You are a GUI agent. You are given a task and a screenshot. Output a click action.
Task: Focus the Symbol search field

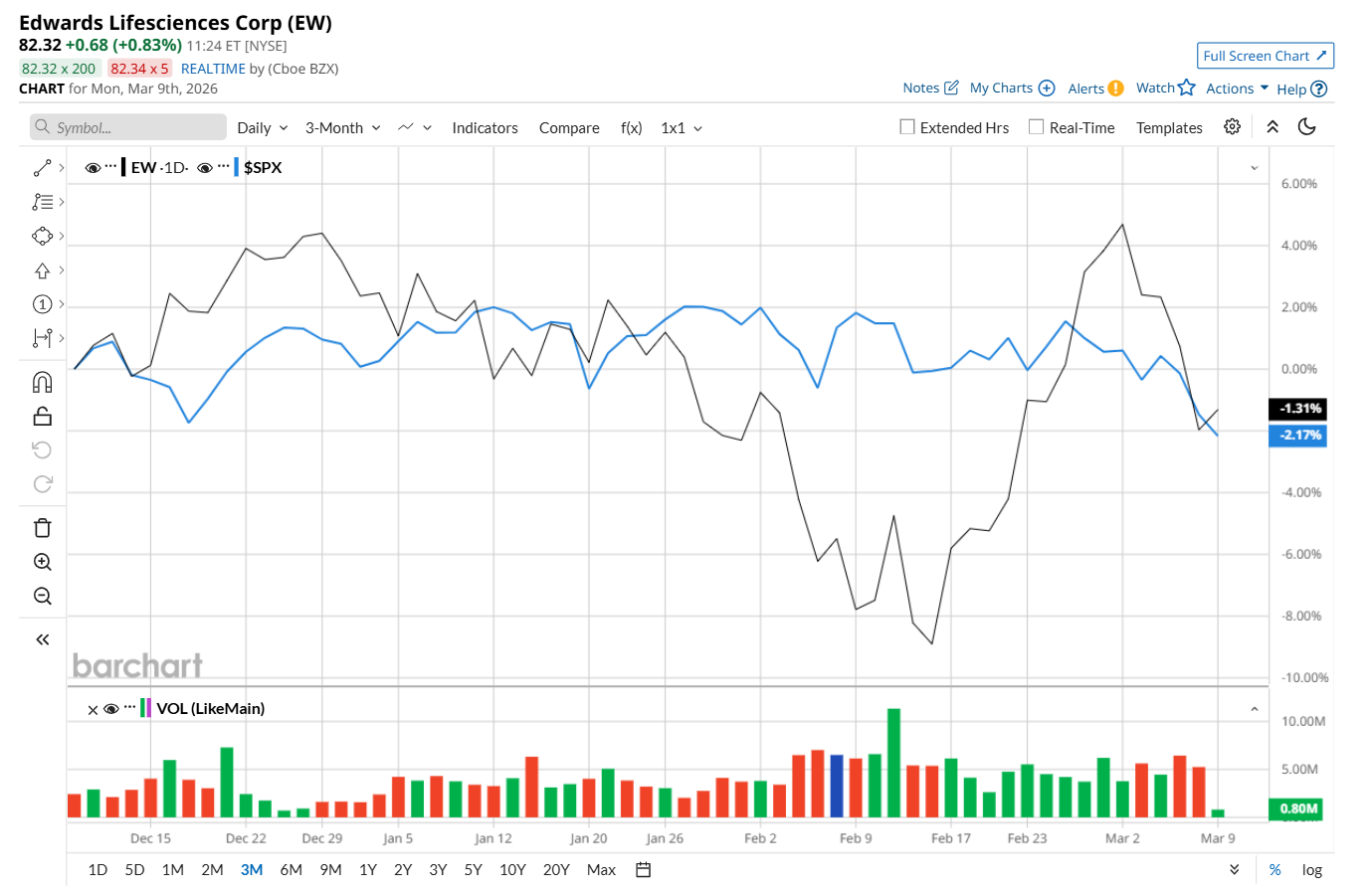(128, 127)
